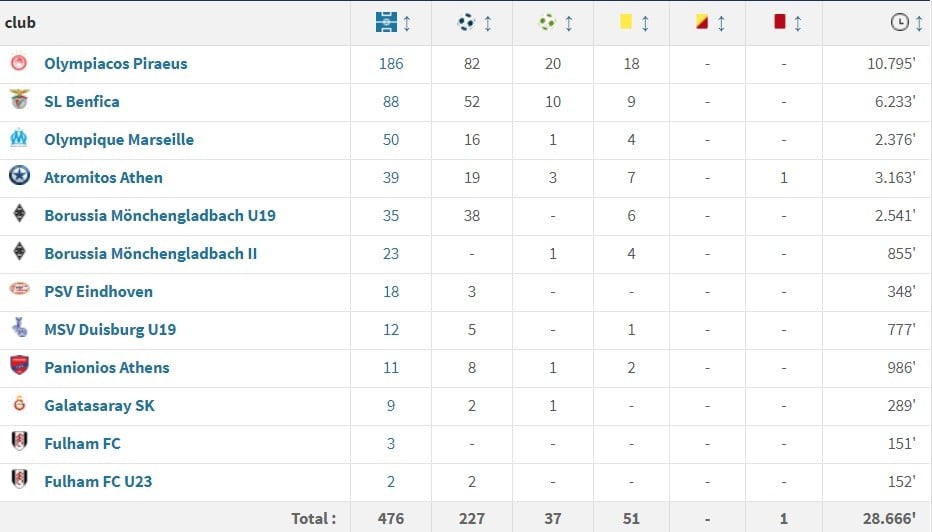Click the second yellow card header icon

tap(702, 22)
